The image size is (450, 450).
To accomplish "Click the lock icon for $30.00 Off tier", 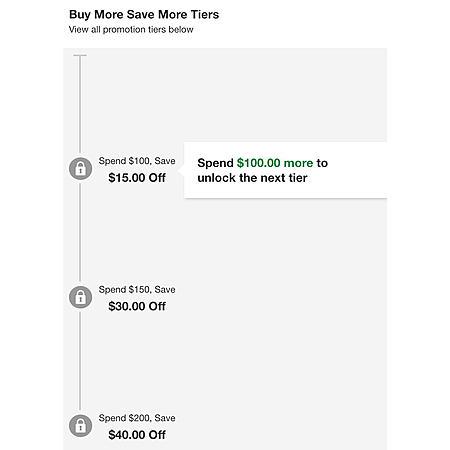I will [80, 297].
